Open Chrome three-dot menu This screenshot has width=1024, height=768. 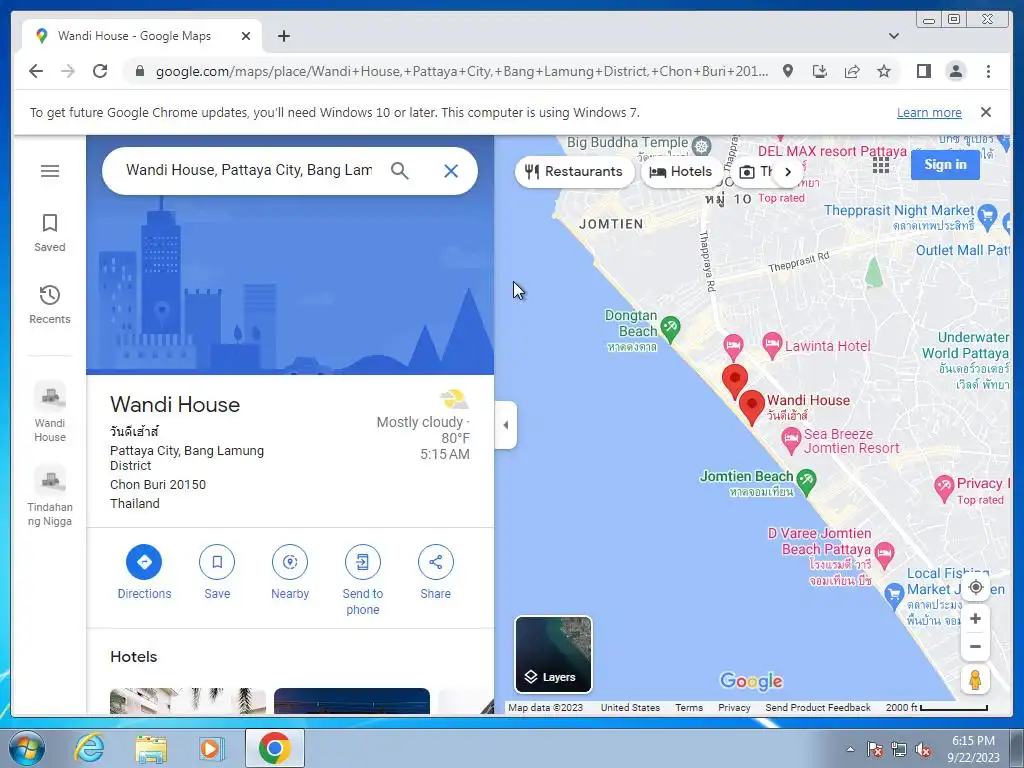point(988,71)
